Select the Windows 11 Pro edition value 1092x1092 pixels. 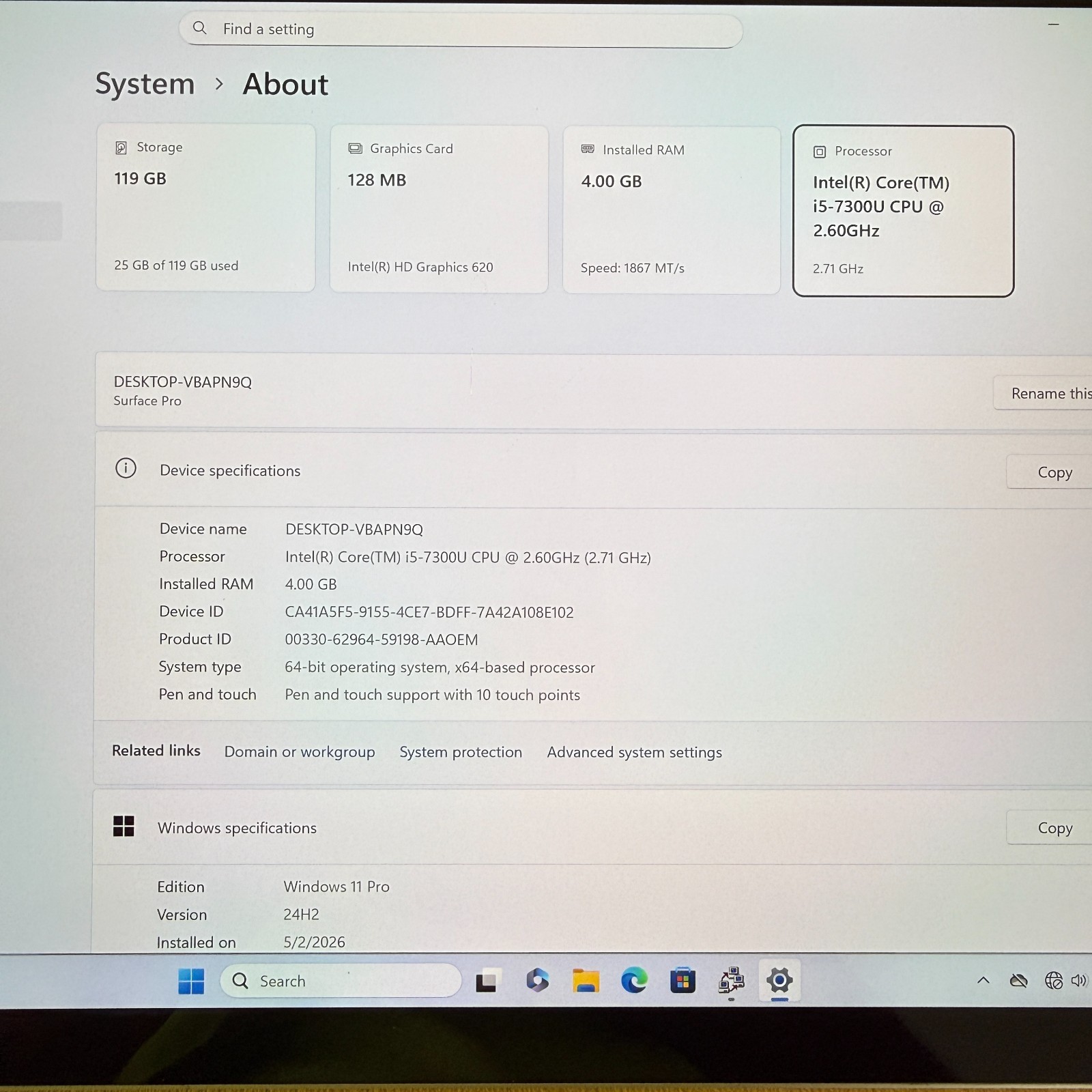pos(336,887)
